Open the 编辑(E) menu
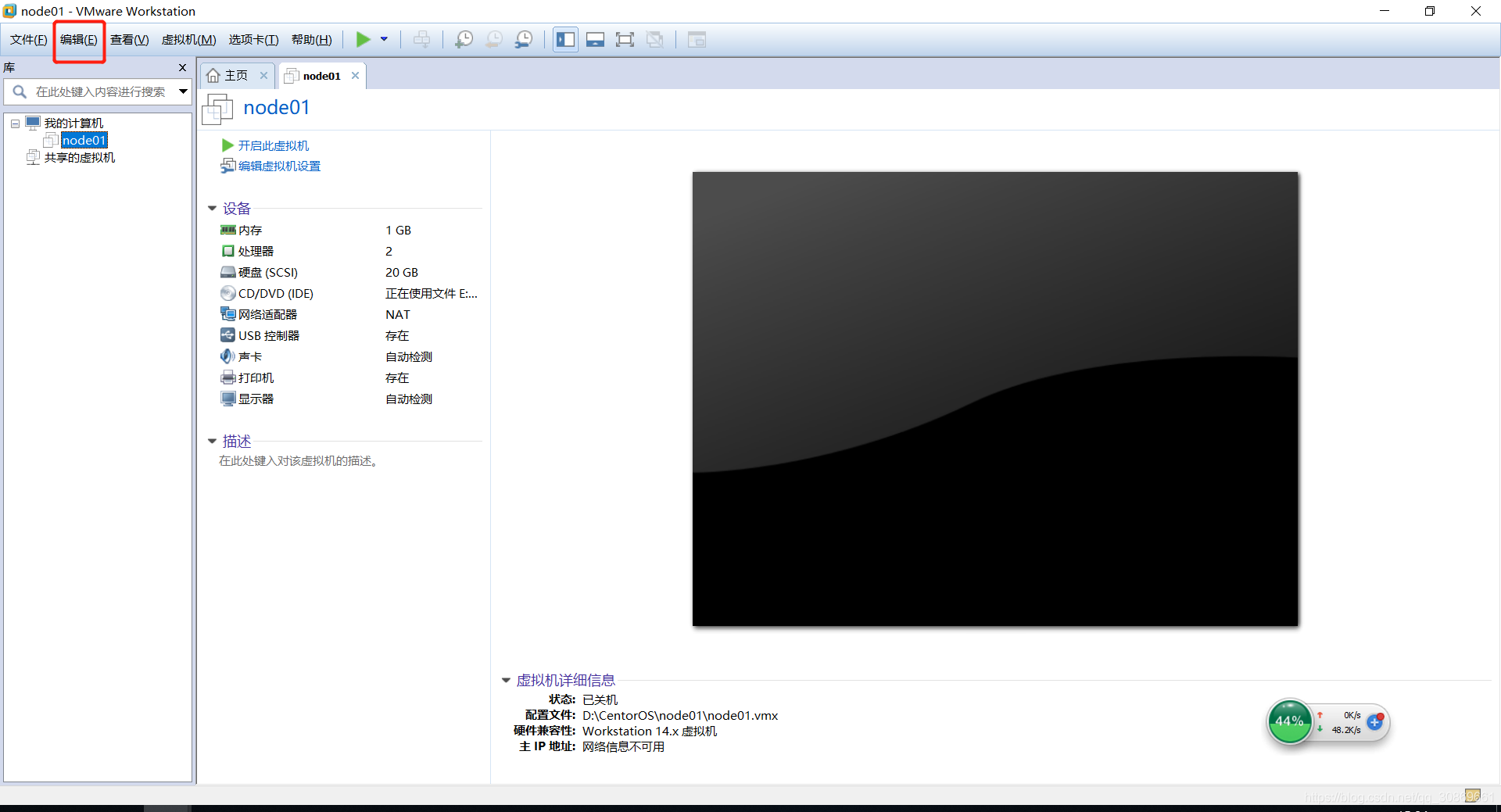The image size is (1501, 812). coord(79,40)
